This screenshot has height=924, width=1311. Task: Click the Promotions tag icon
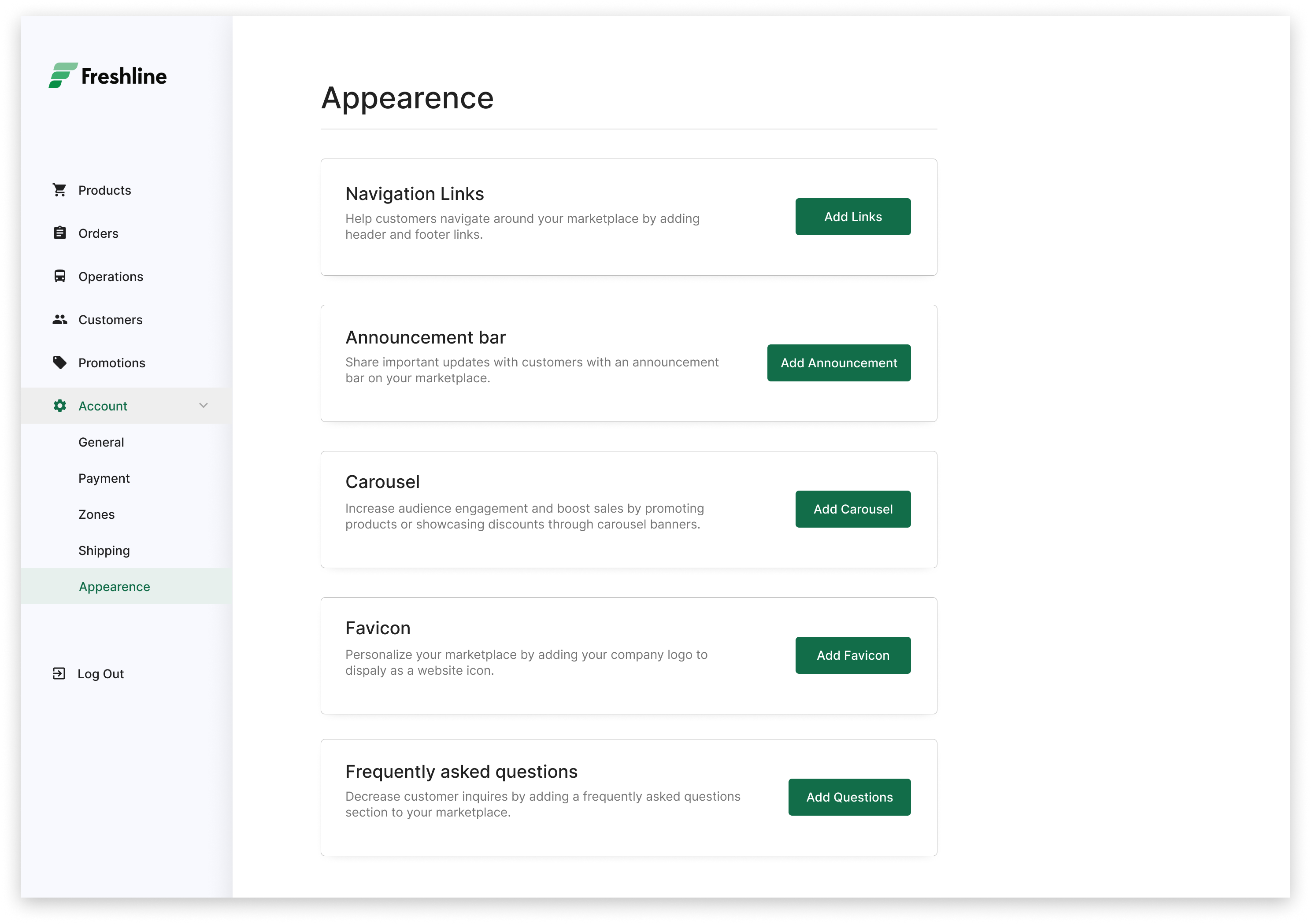coord(59,362)
